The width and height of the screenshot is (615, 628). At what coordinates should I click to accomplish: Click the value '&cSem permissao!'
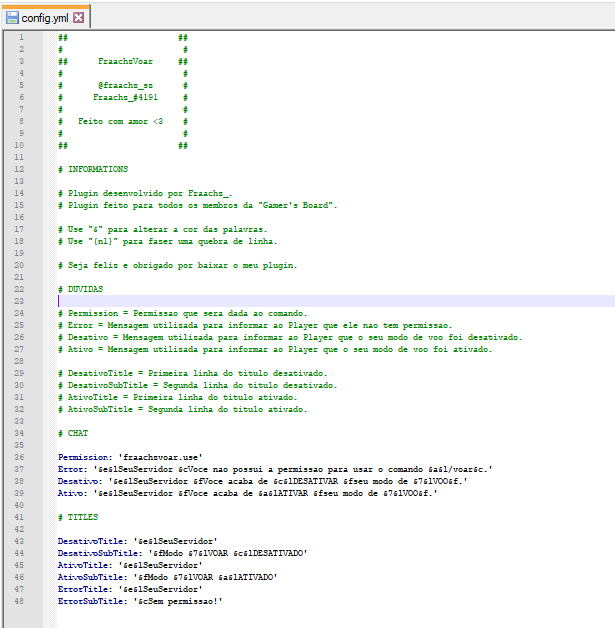click(178, 602)
